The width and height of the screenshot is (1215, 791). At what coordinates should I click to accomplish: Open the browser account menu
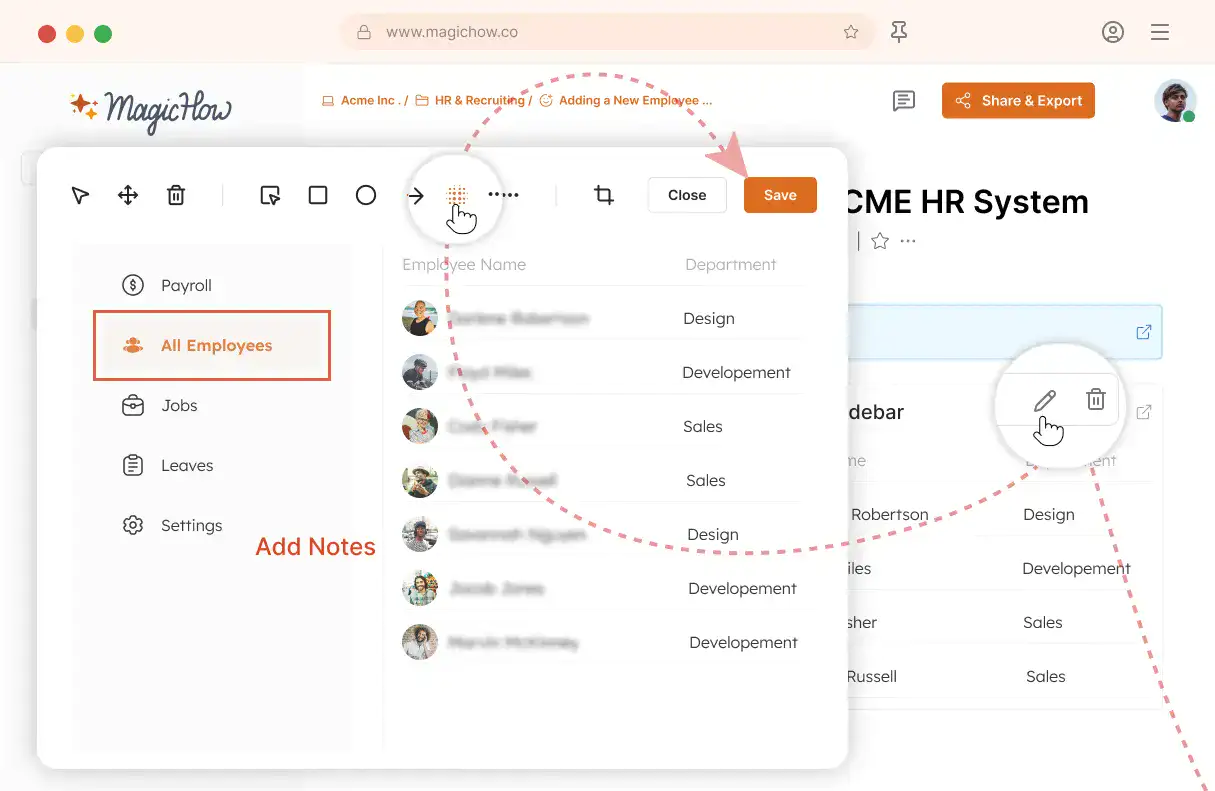click(x=1113, y=31)
